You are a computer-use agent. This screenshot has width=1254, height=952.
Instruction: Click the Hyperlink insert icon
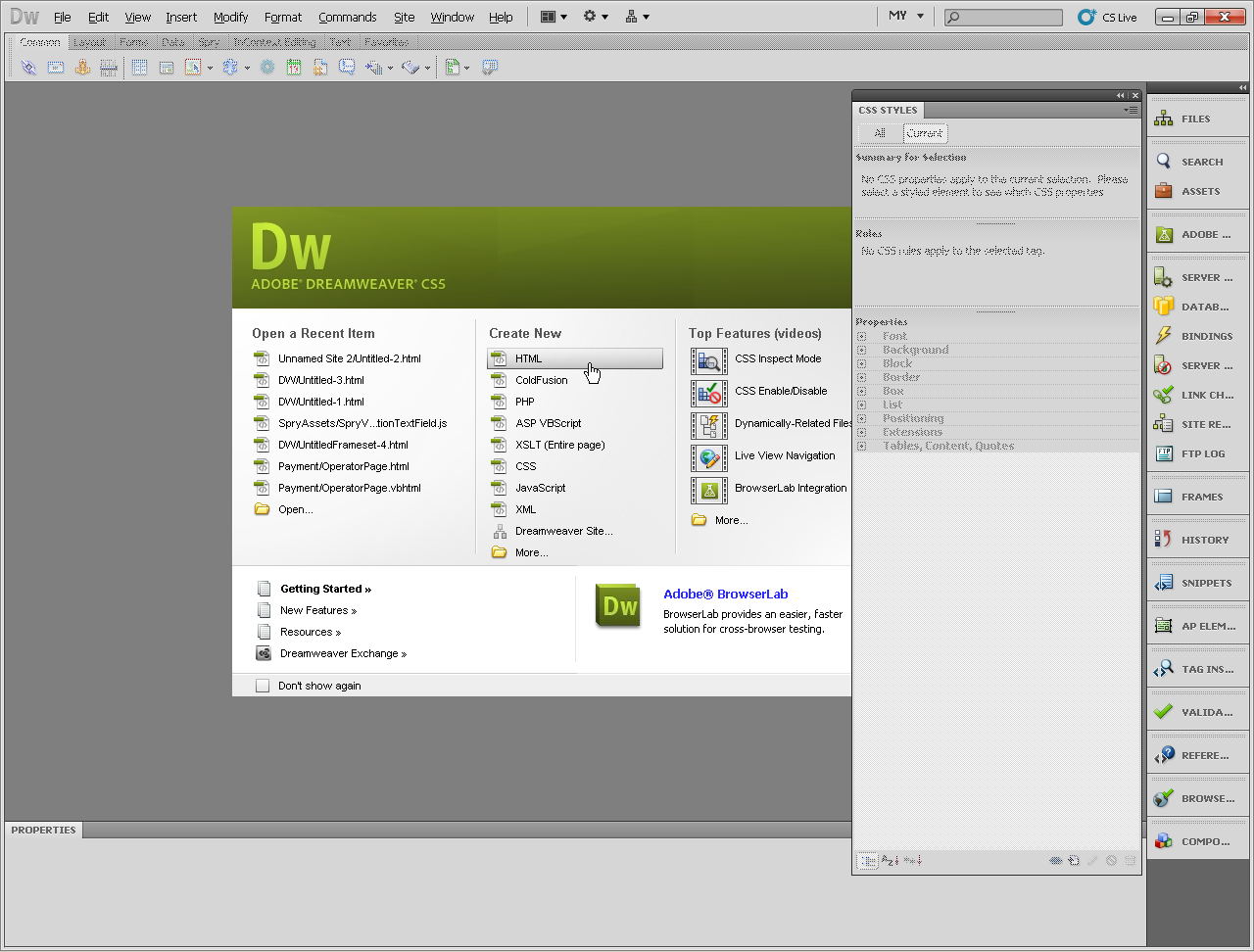tap(28, 68)
